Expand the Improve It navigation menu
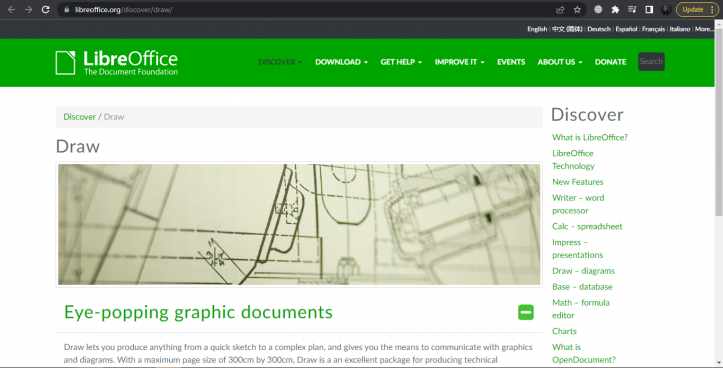Screen dimensions: 723x368 click(x=459, y=62)
